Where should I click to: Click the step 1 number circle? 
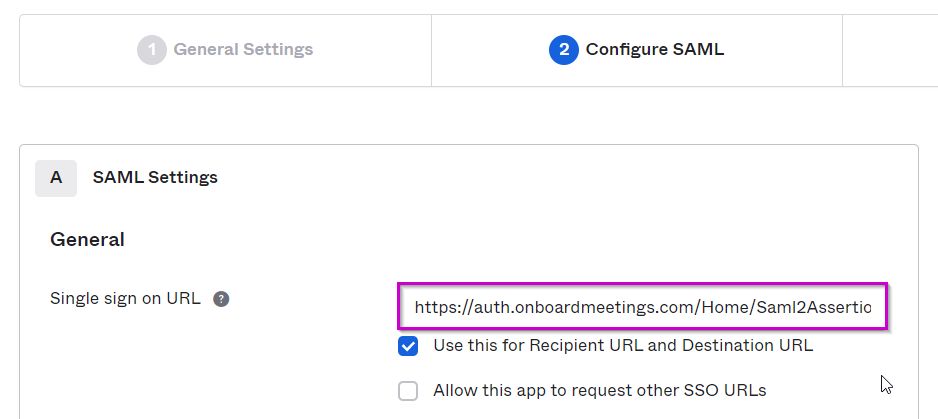coord(152,50)
